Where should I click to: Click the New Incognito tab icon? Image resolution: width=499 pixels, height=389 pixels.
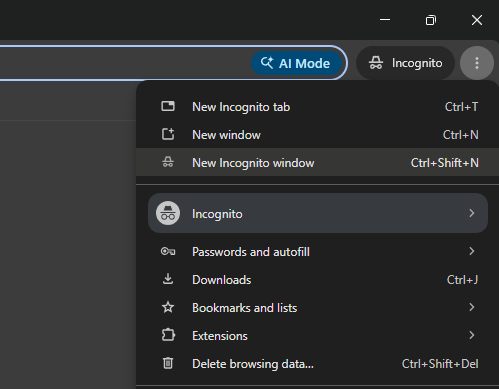coord(168,106)
